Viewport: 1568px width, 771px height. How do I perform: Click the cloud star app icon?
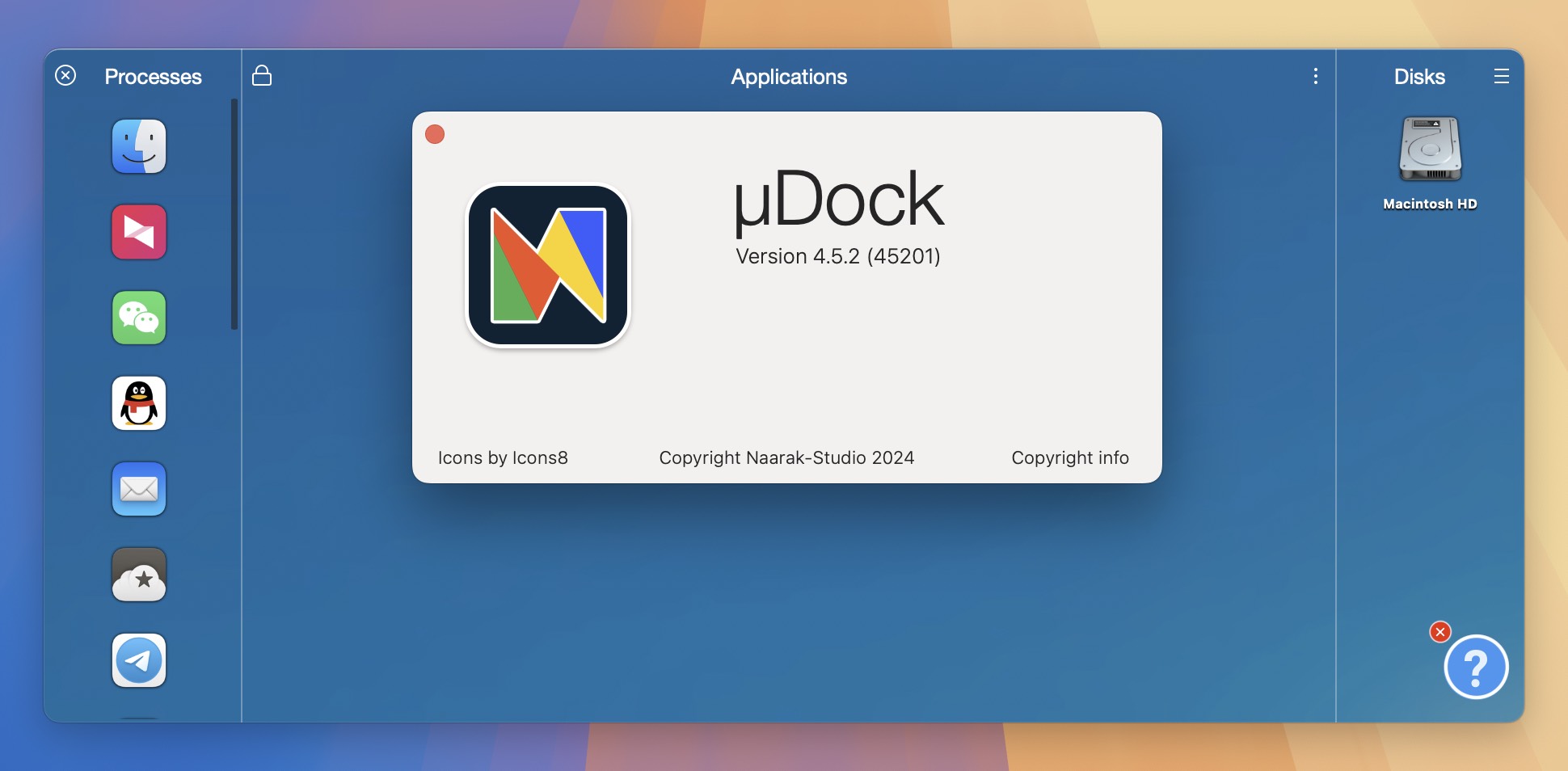(x=139, y=575)
